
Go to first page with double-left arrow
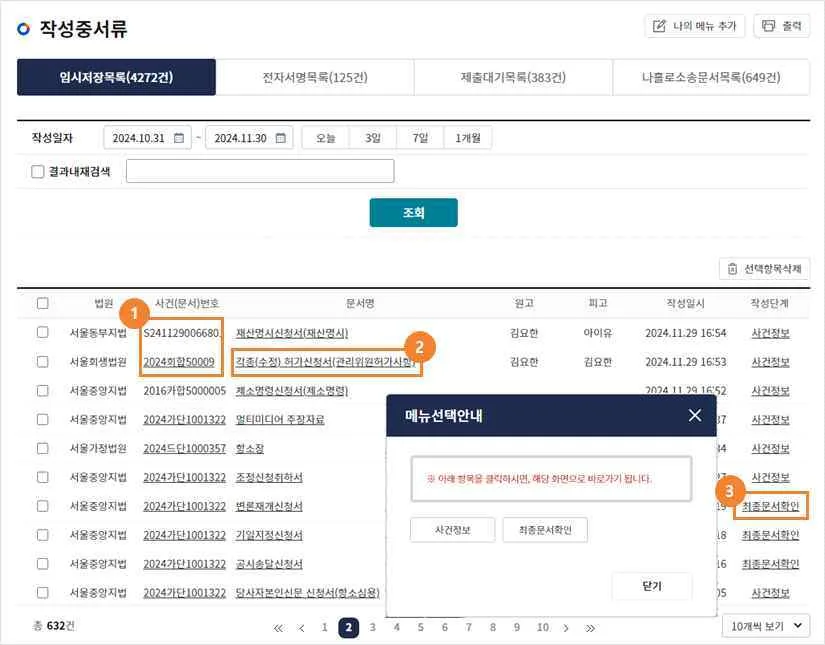click(x=278, y=628)
